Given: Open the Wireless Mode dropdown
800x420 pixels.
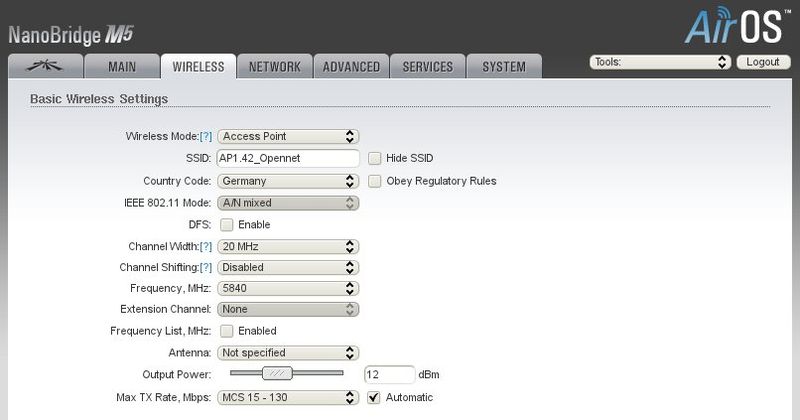Looking at the screenshot, I should [x=288, y=136].
